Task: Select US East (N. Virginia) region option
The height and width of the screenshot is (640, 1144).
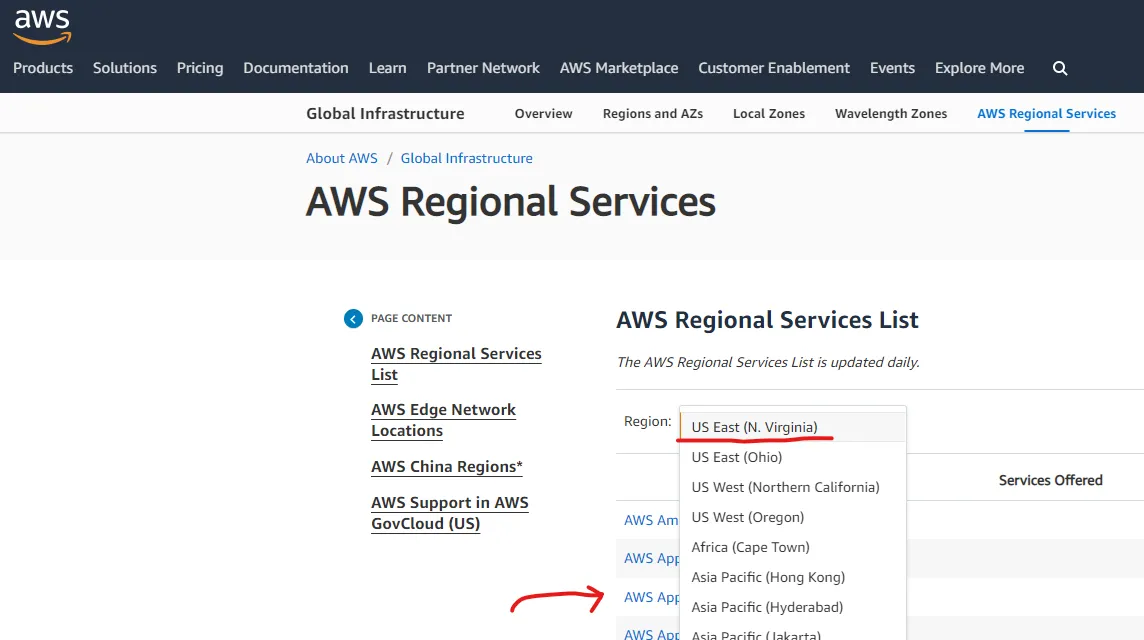Action: 793,427
